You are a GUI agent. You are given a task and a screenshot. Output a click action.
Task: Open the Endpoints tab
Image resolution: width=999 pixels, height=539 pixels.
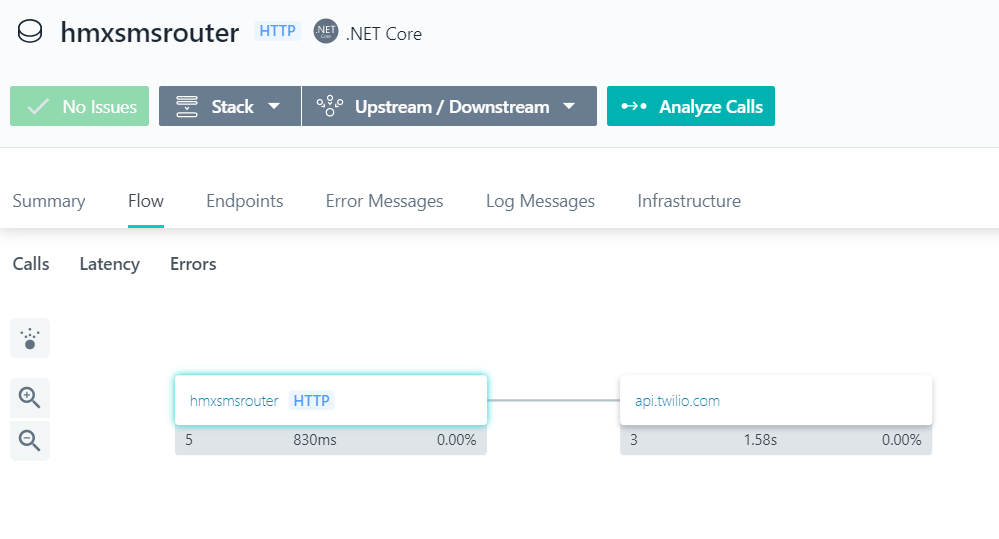click(x=244, y=201)
